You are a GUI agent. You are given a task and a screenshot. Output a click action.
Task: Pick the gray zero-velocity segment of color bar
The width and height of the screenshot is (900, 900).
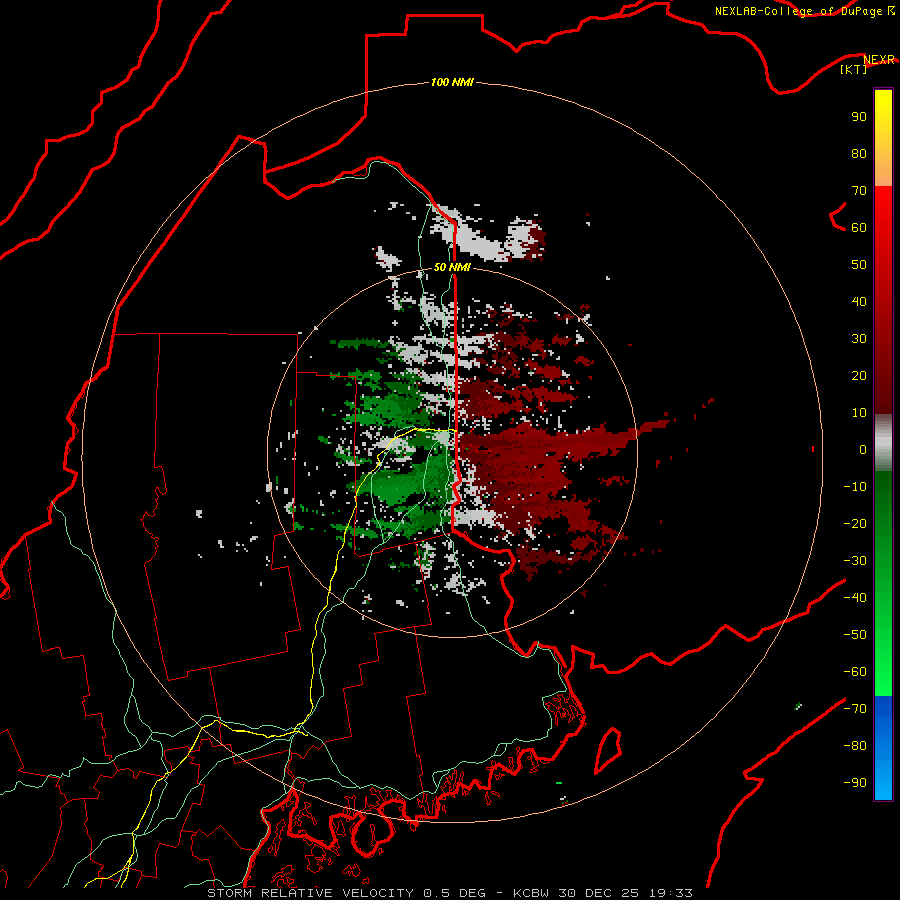click(883, 443)
